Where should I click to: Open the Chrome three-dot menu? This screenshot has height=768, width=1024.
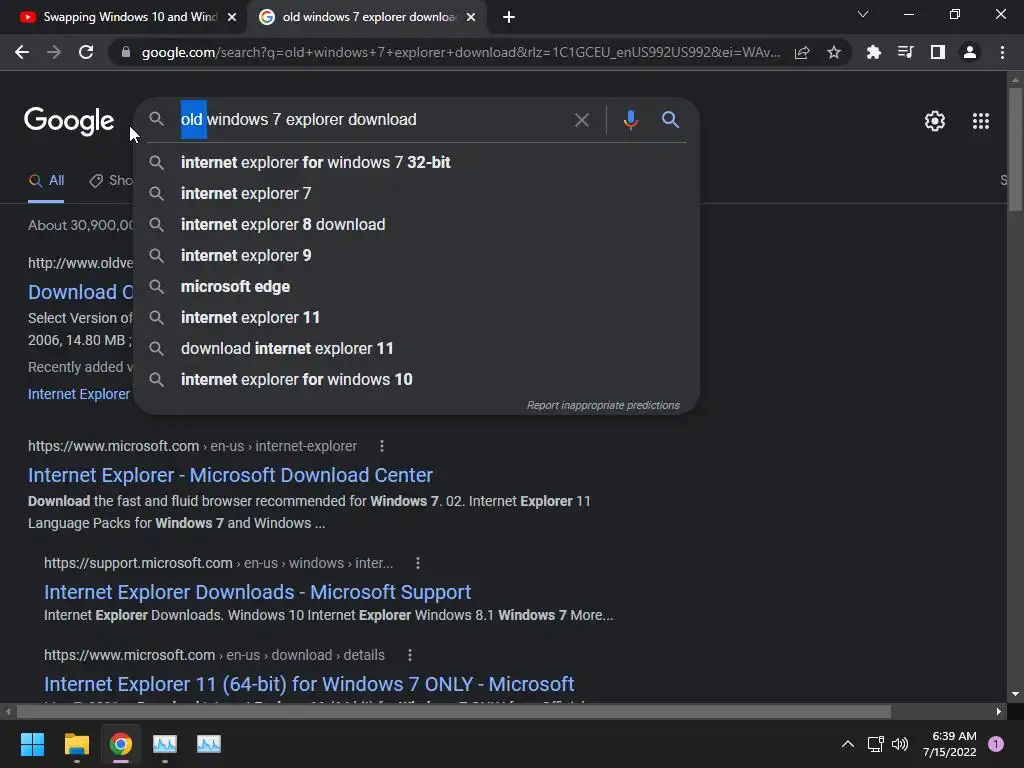(x=1002, y=52)
